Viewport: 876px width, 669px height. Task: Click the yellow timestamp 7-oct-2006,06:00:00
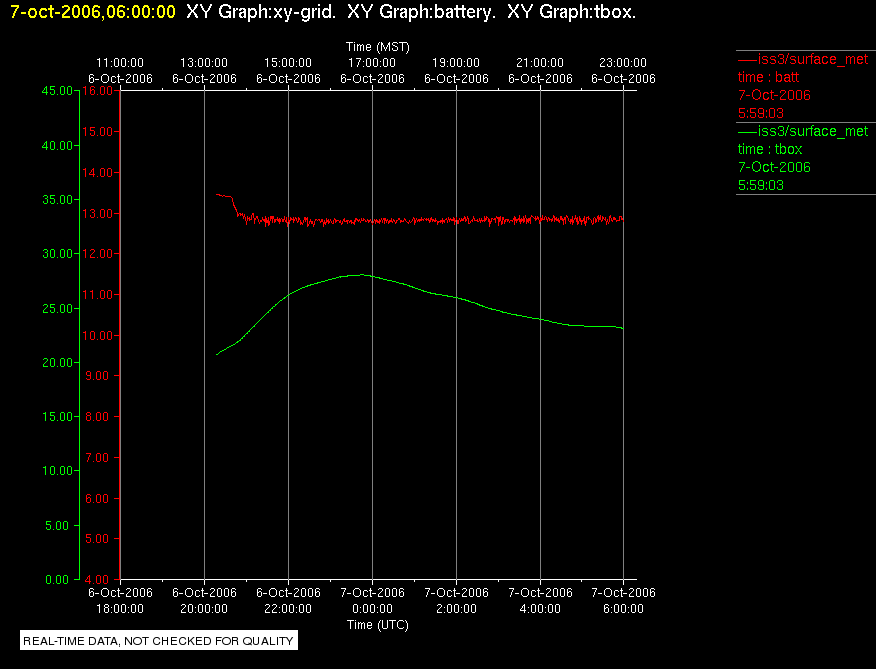(93, 12)
